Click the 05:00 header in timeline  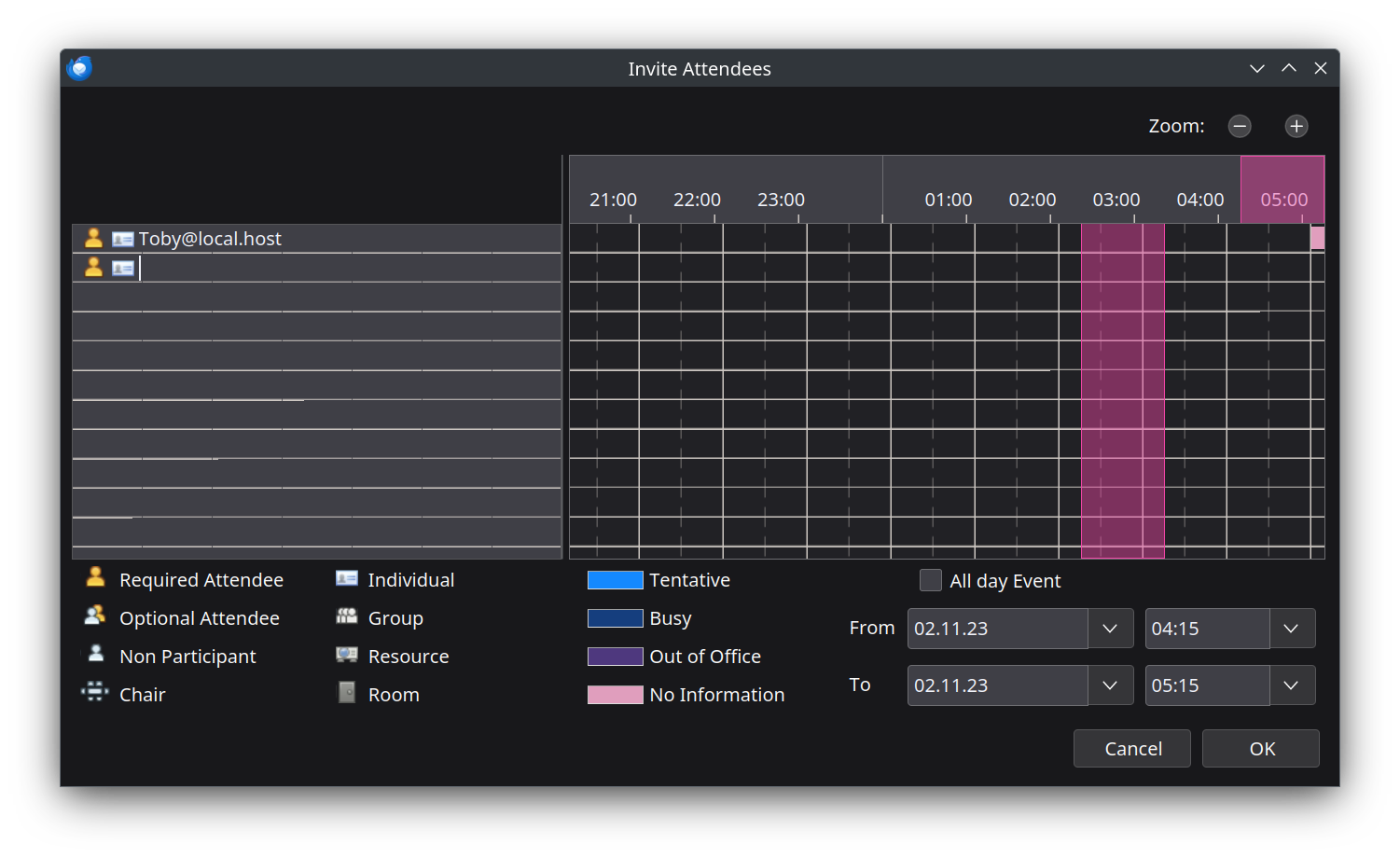(x=1283, y=200)
